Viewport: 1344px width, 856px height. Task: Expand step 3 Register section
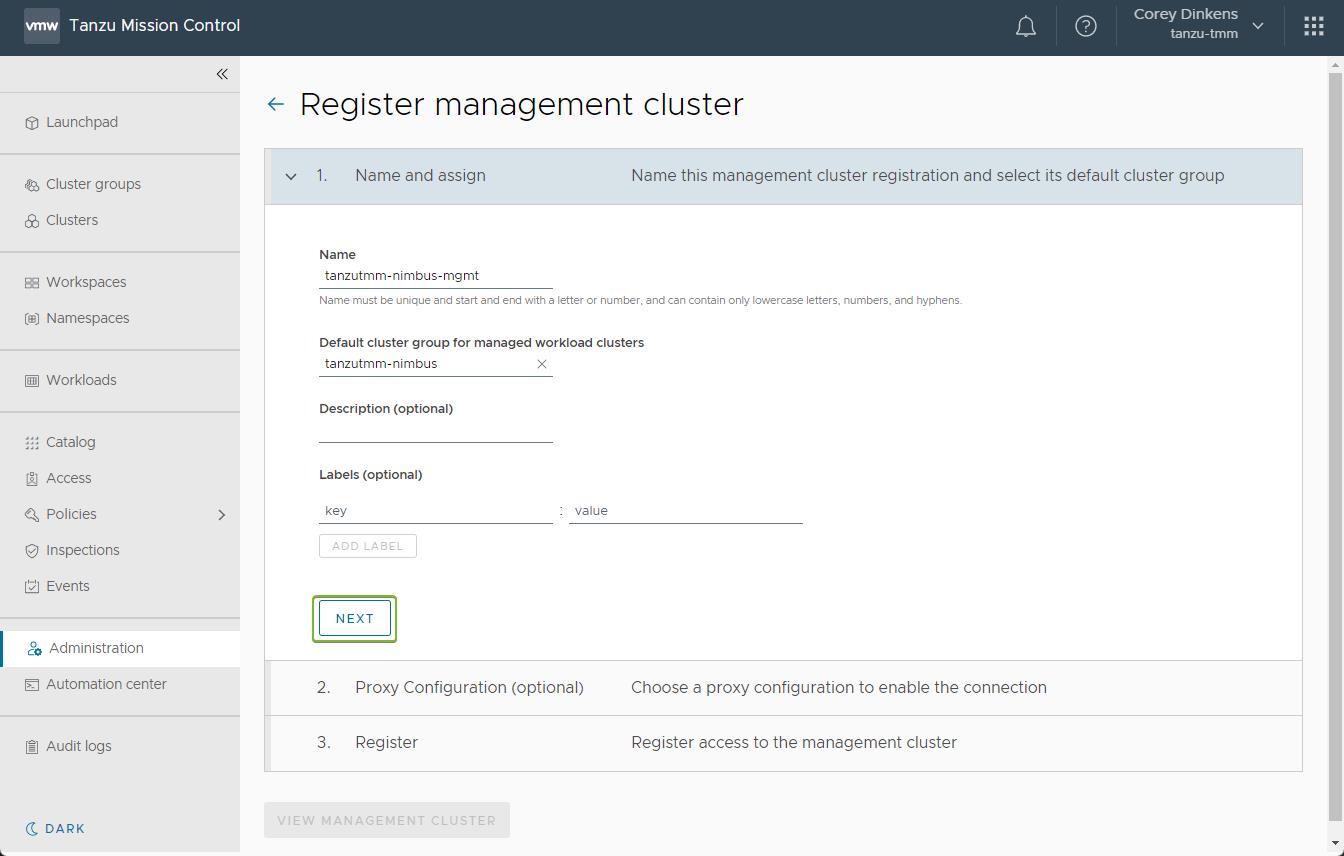pyautogui.click(x=784, y=743)
